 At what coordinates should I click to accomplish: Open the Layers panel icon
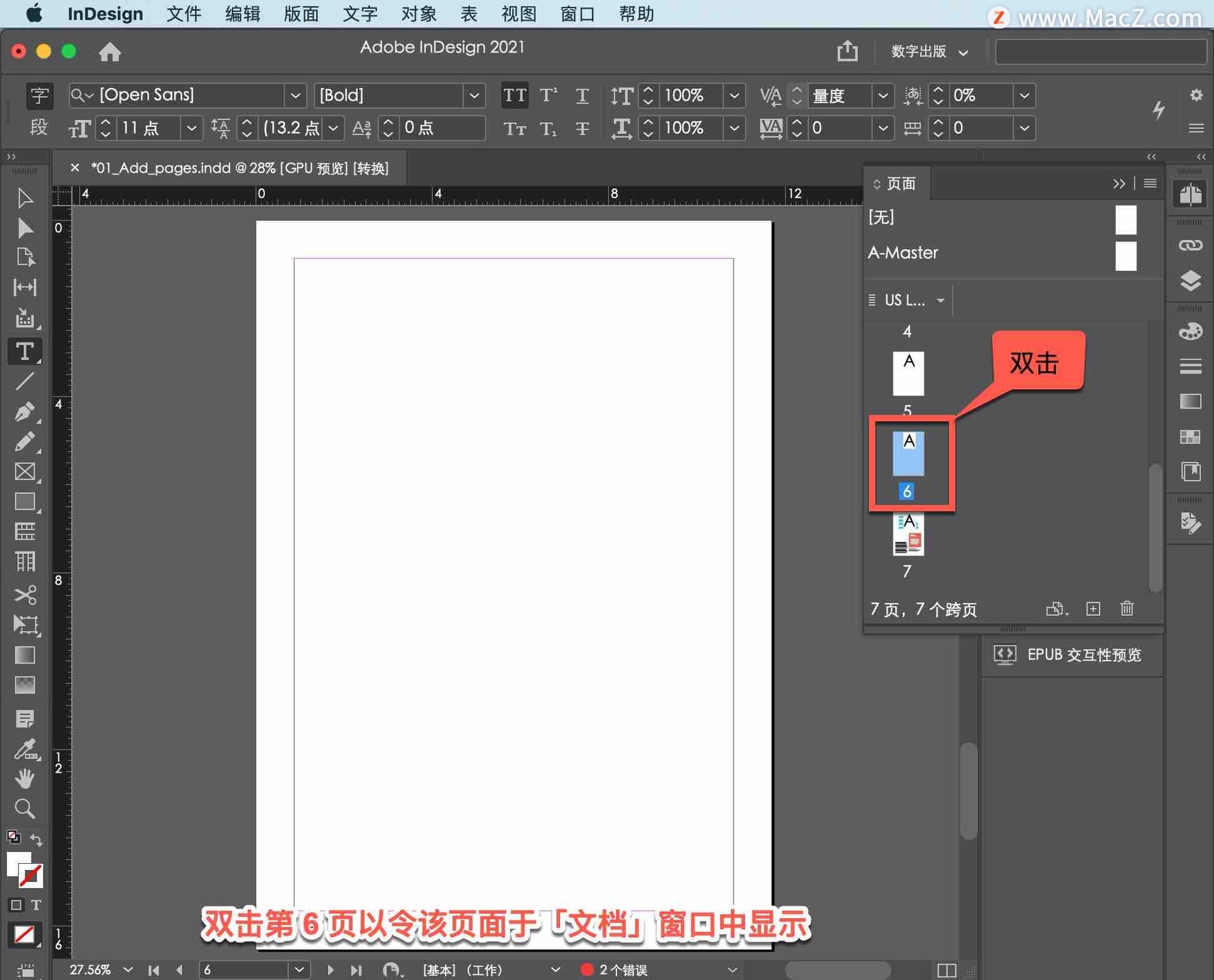tap(1190, 280)
